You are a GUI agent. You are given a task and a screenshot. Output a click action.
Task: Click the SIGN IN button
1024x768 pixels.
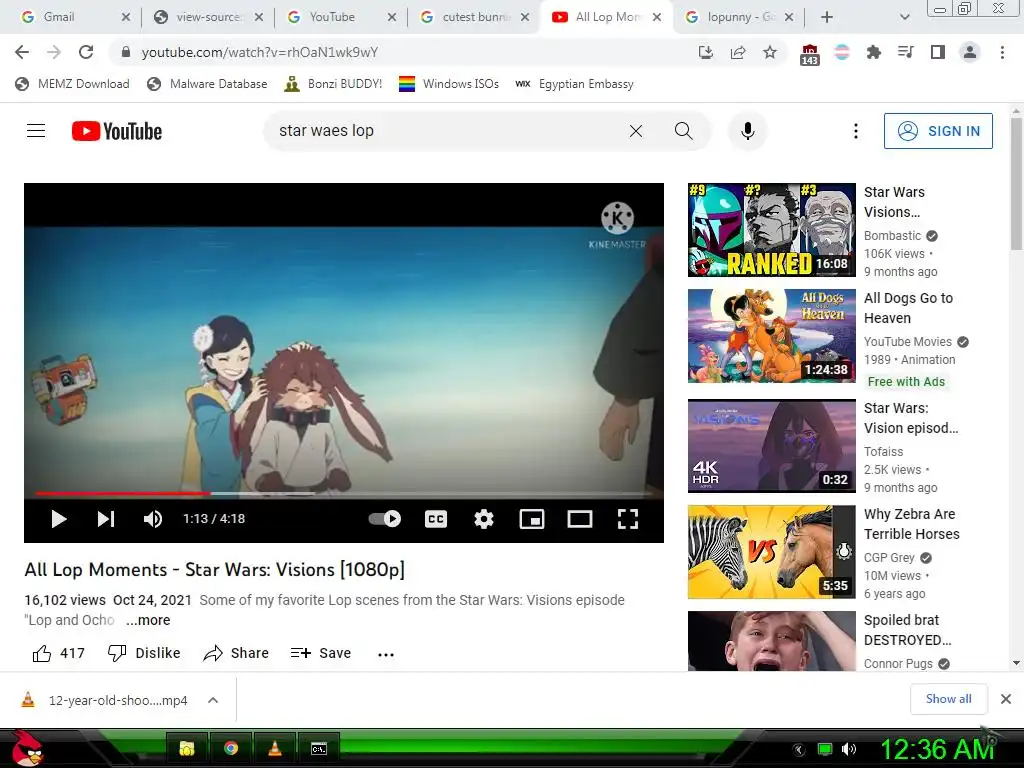938,131
